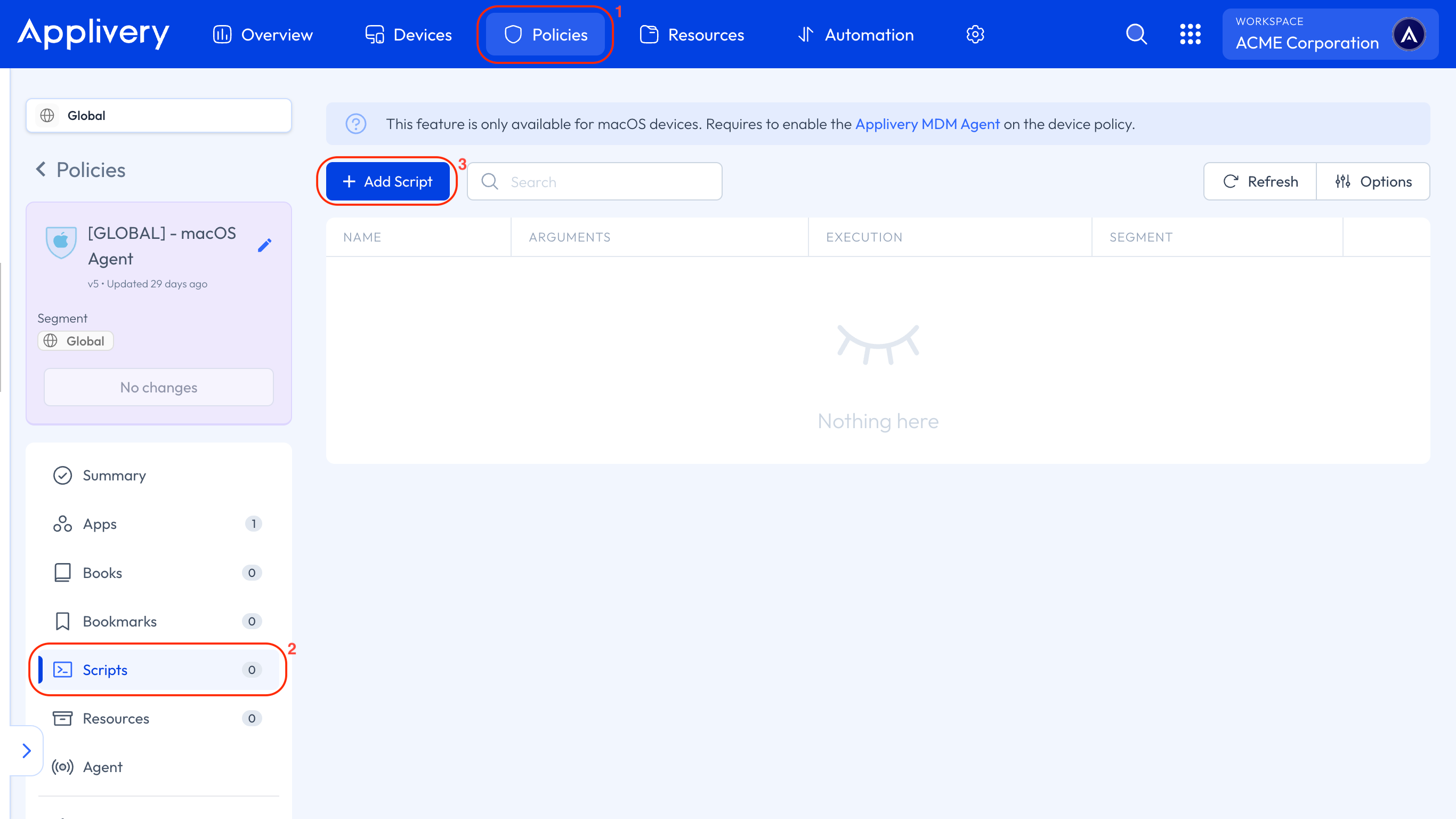Follow the Applivery MDM Agent link

pos(927,124)
